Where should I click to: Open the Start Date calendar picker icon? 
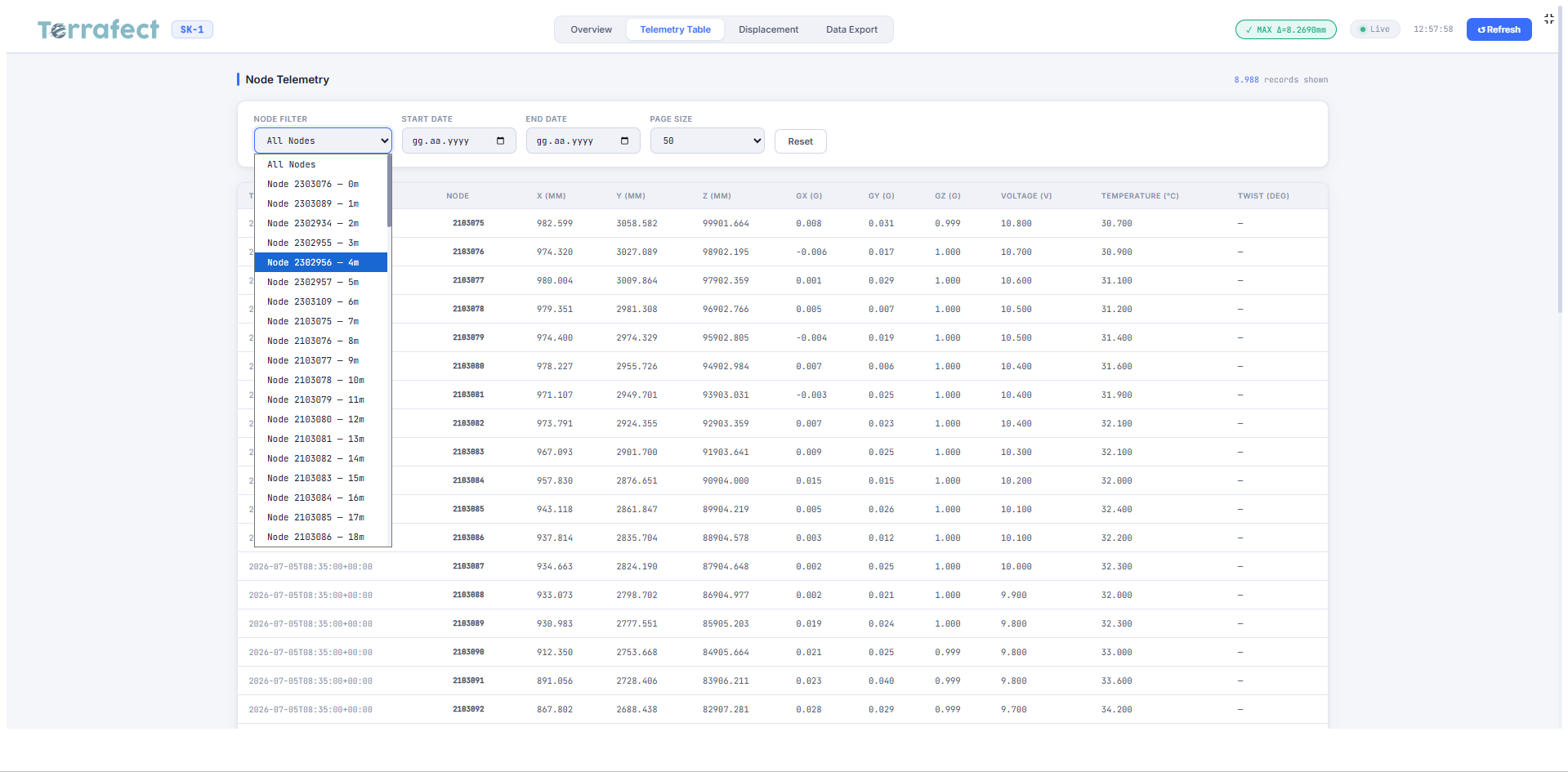pos(501,141)
